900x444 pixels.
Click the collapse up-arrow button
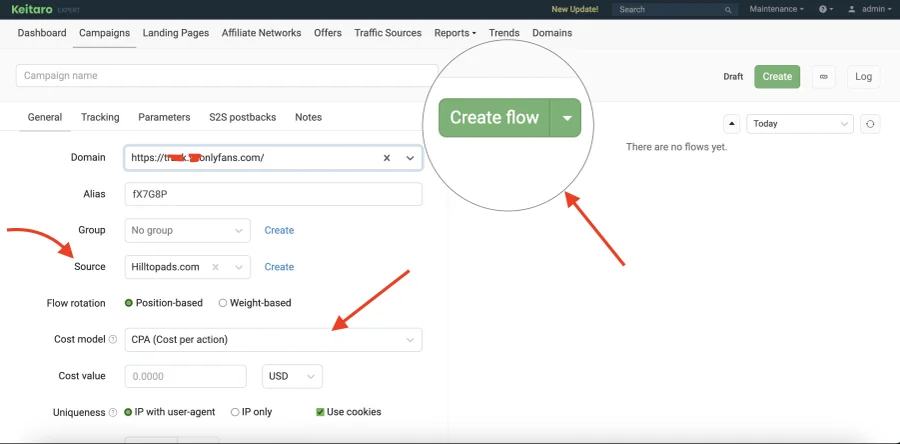(x=731, y=124)
